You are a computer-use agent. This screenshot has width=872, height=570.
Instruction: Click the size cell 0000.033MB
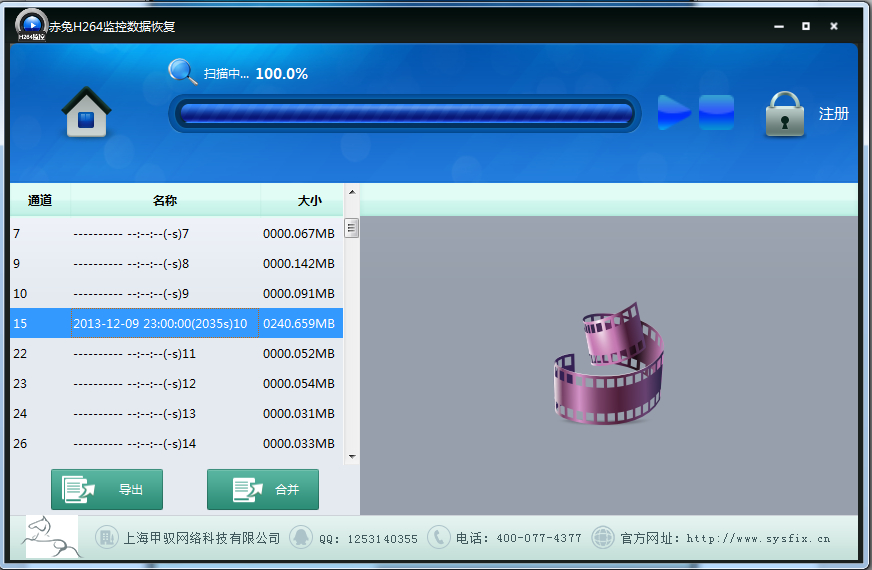299,444
